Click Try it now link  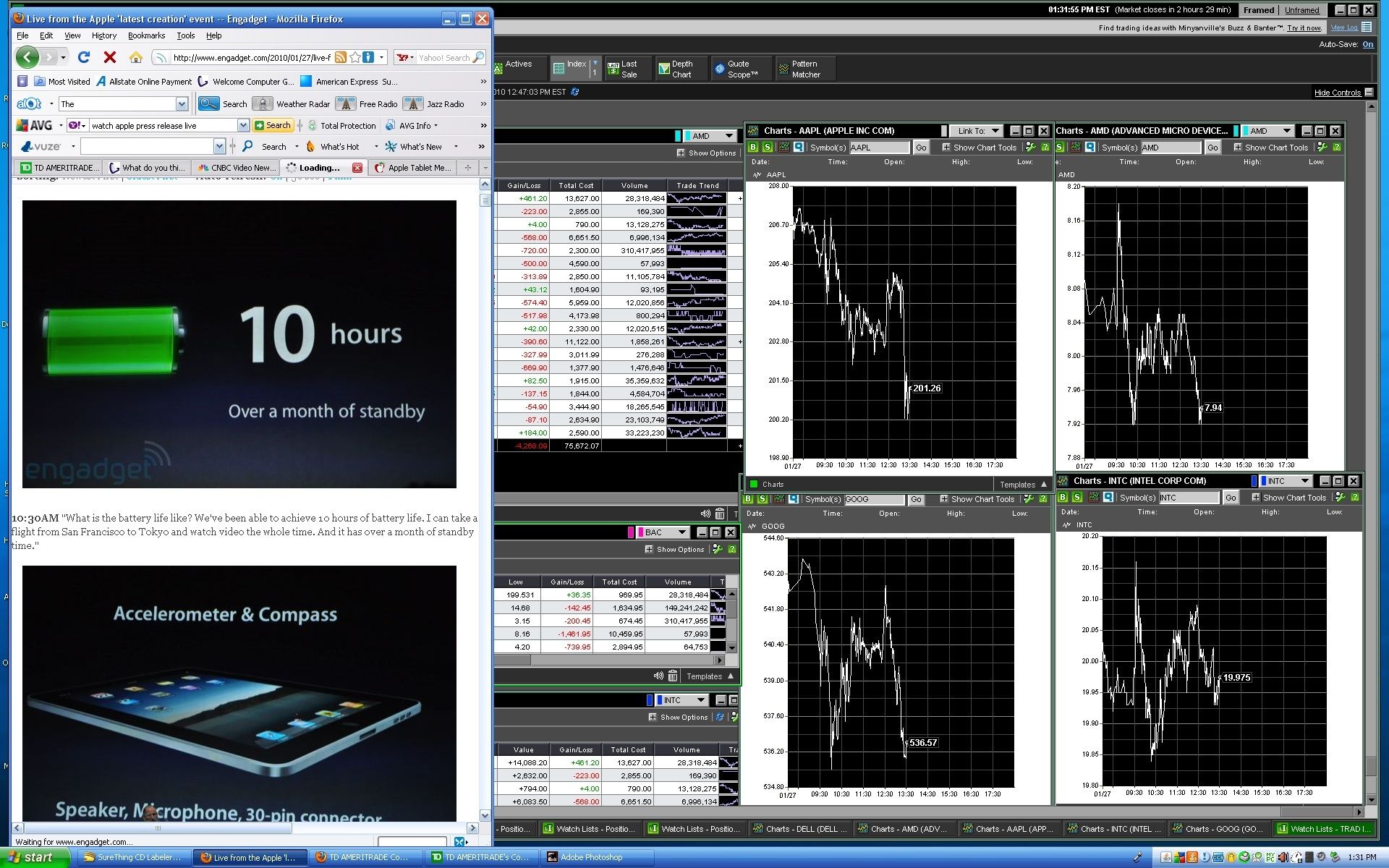point(1304,28)
